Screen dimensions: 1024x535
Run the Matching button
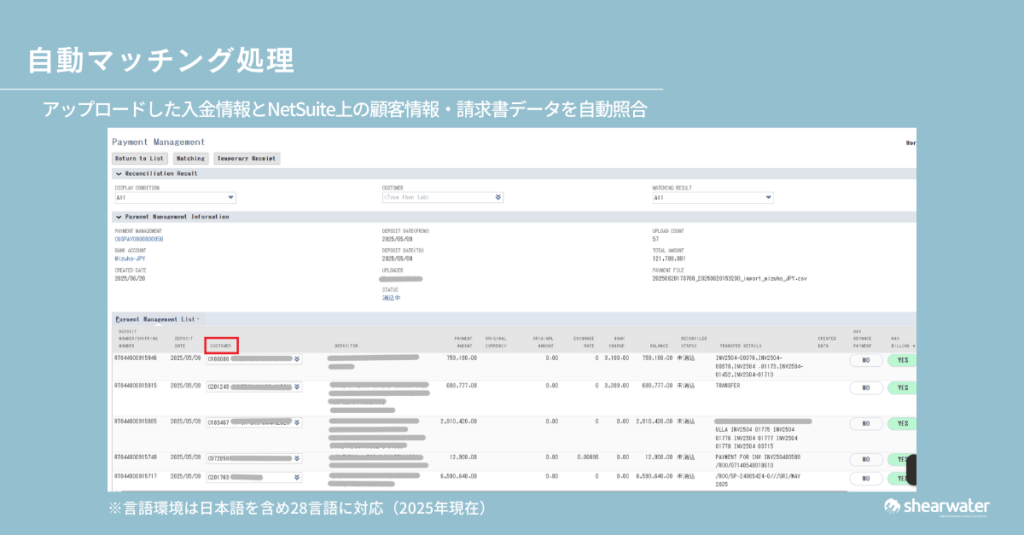190,159
